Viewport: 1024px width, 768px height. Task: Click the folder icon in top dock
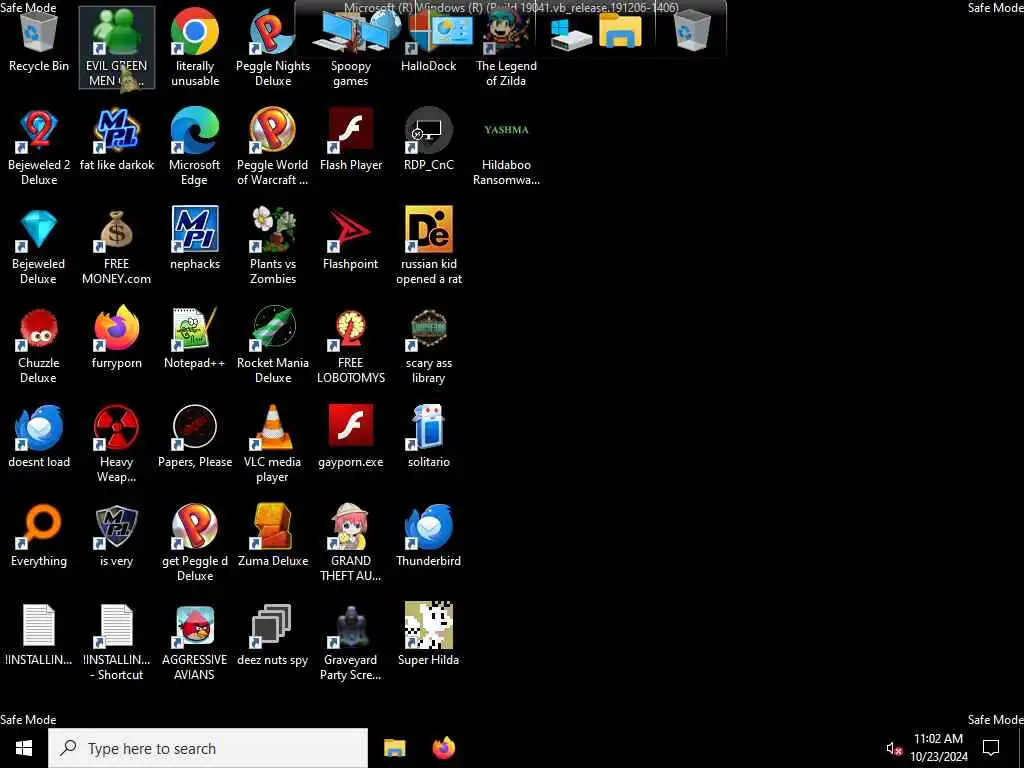point(620,31)
